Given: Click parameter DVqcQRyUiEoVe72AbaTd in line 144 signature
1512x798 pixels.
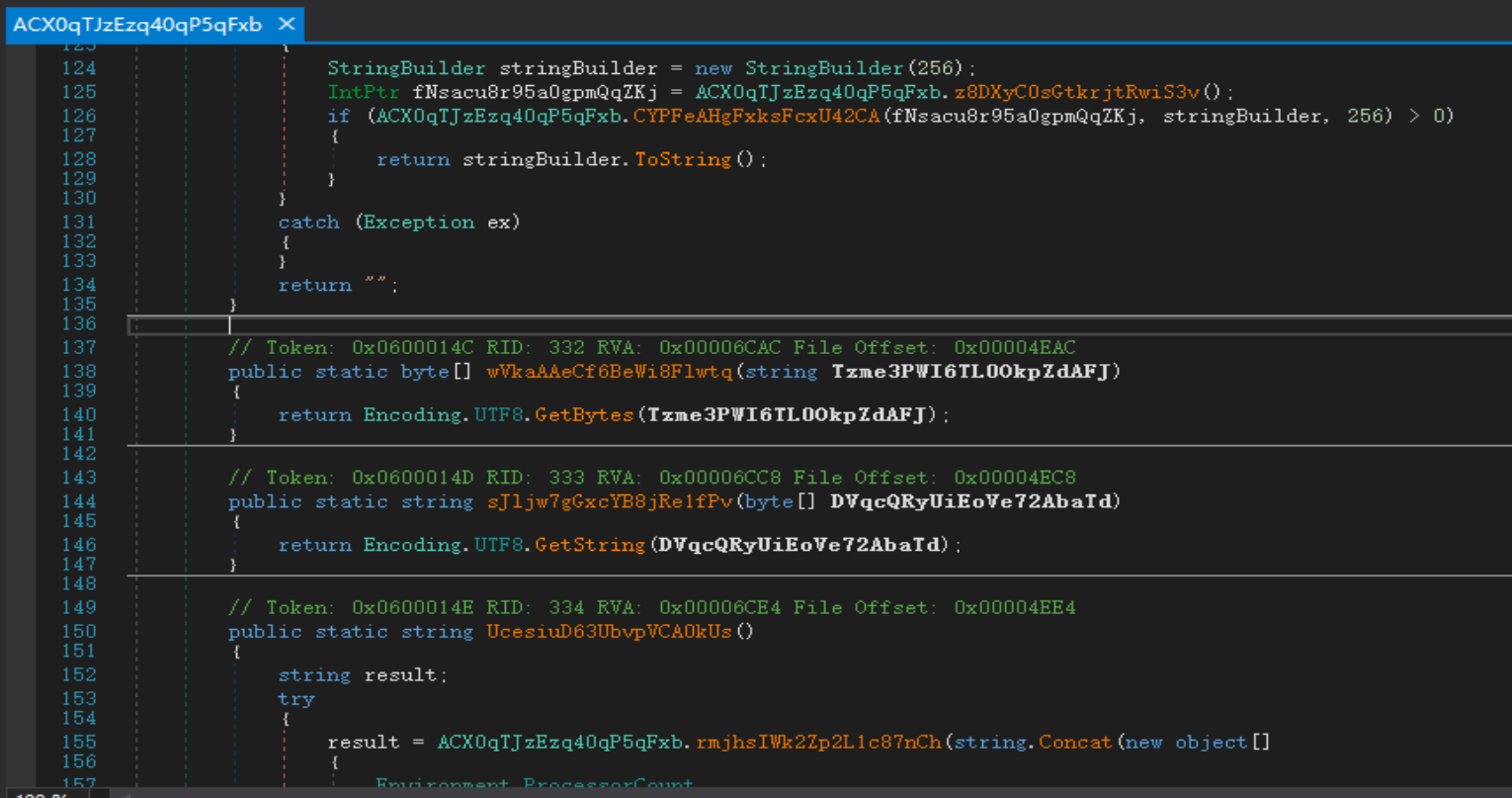Looking at the screenshot, I should [971, 501].
